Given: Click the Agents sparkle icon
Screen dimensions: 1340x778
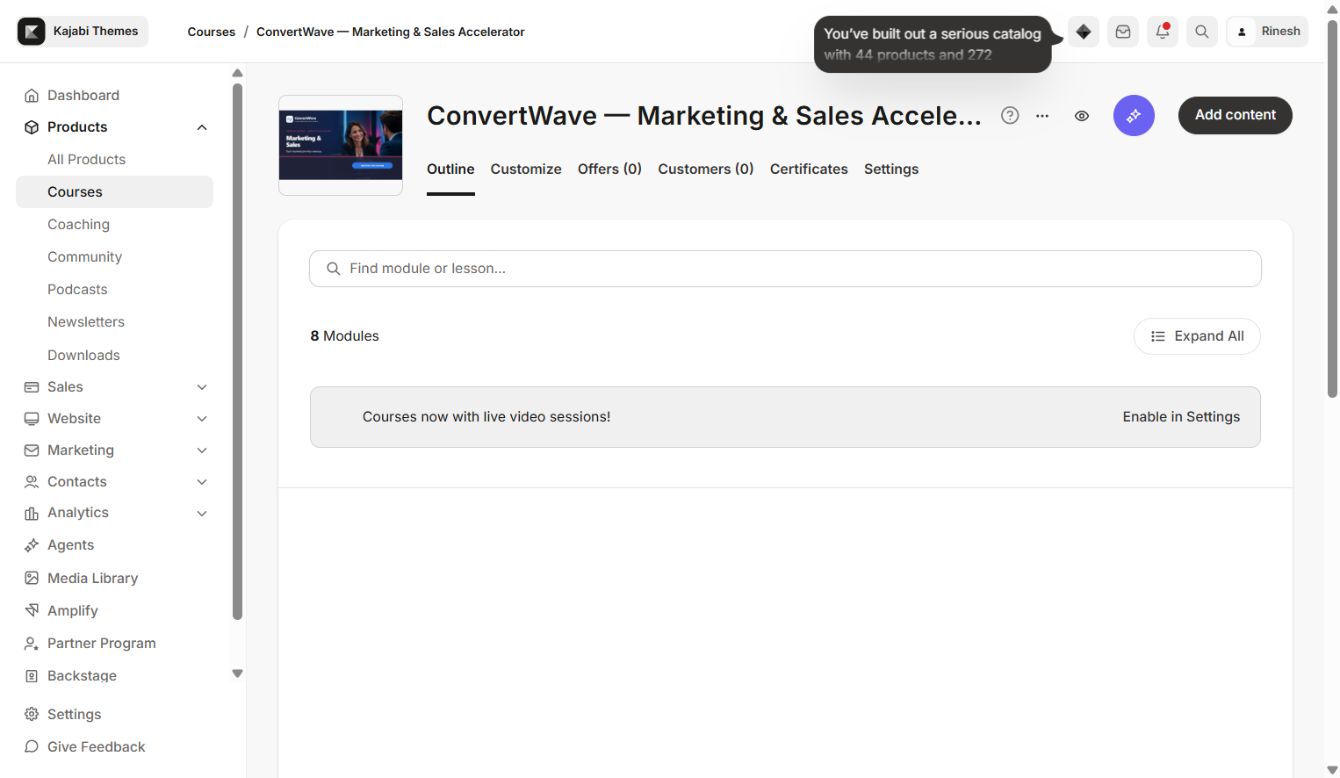Looking at the screenshot, I should point(31,545).
